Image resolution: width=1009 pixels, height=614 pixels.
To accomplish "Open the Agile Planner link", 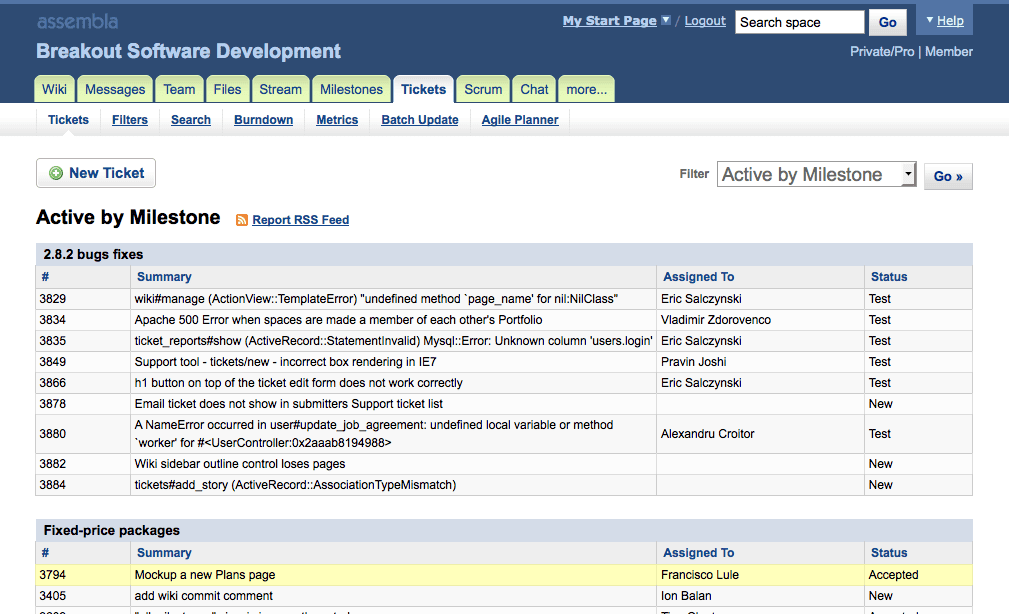I will click(x=520, y=120).
